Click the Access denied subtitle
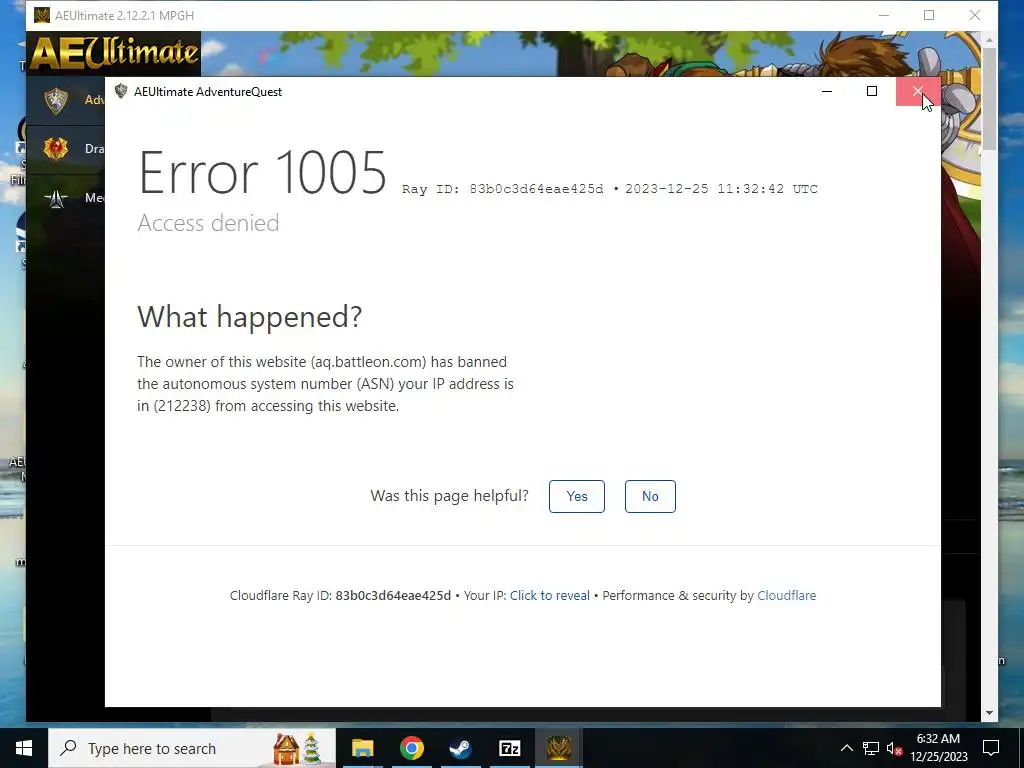The height and width of the screenshot is (768, 1024). tap(208, 223)
